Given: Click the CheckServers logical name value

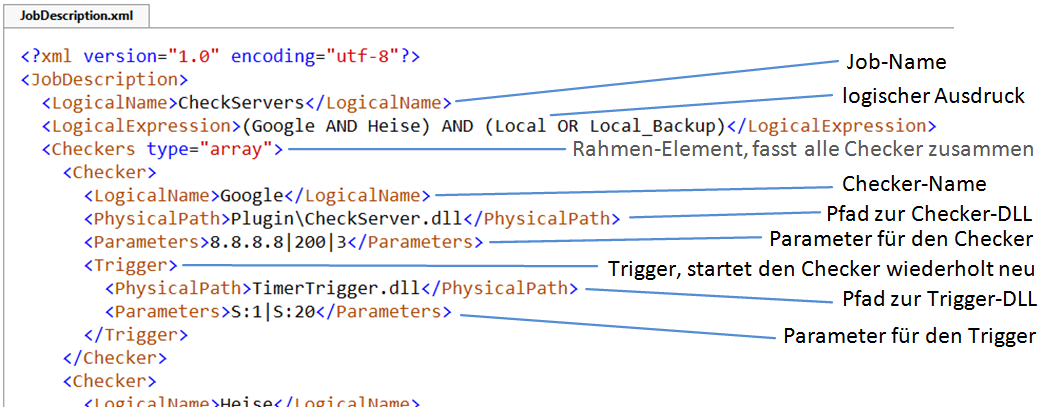Looking at the screenshot, I should click(x=241, y=102).
